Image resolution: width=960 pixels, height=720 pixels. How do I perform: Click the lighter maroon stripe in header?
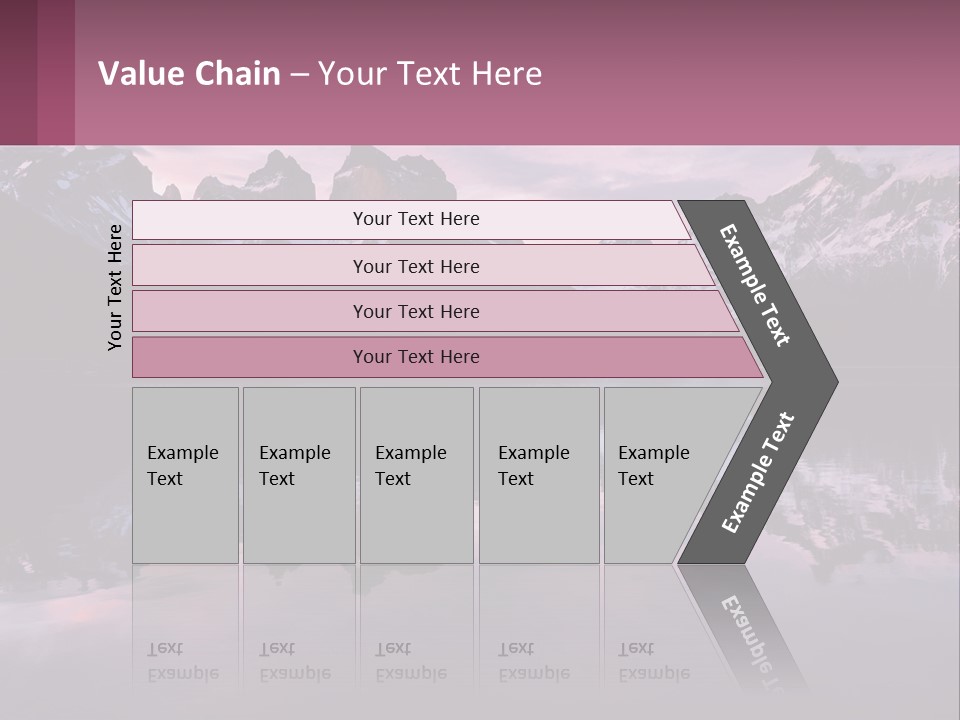click(x=56, y=72)
